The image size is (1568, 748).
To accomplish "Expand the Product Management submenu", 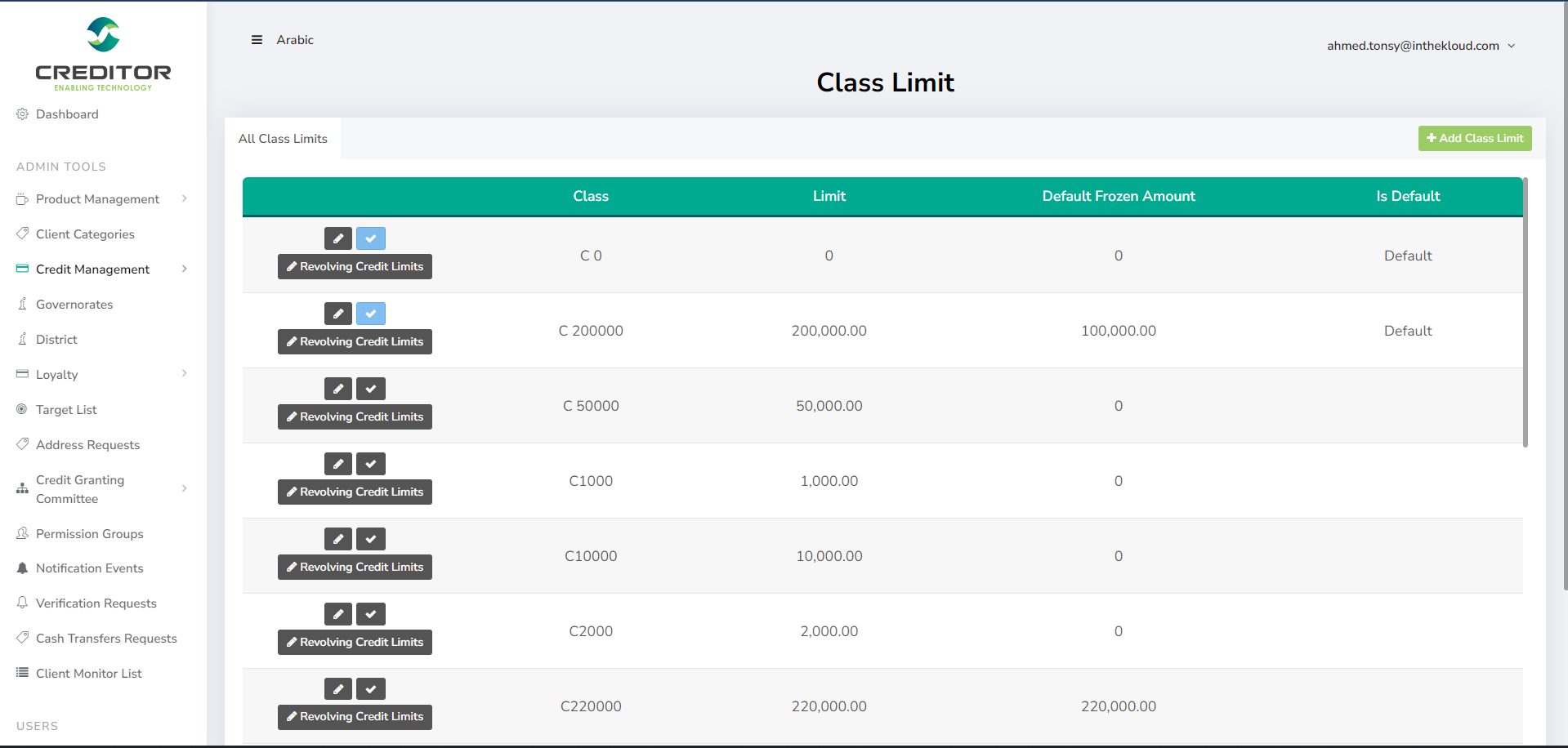I will (185, 198).
